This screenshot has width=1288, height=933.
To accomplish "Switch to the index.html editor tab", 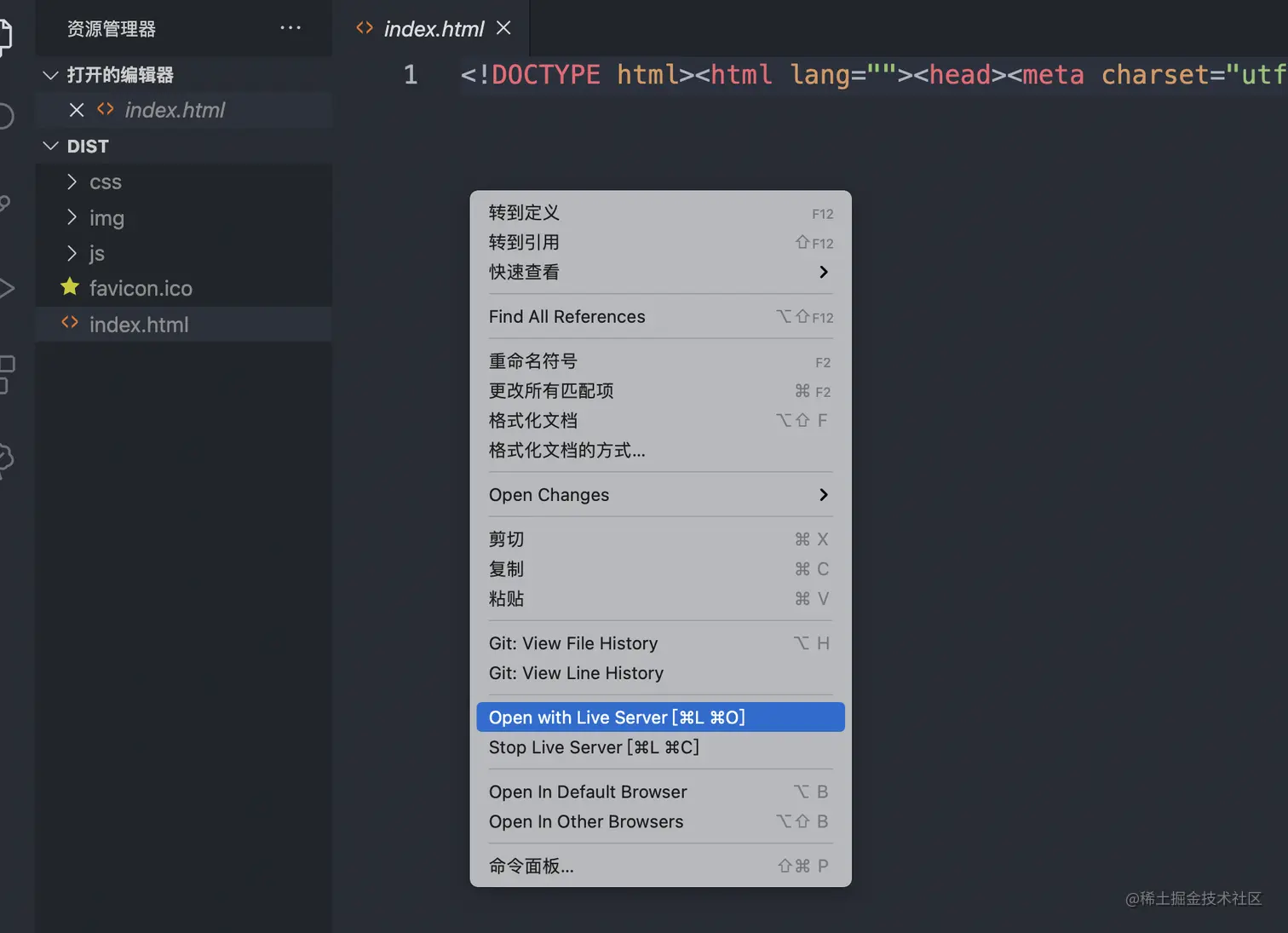I will (432, 28).
